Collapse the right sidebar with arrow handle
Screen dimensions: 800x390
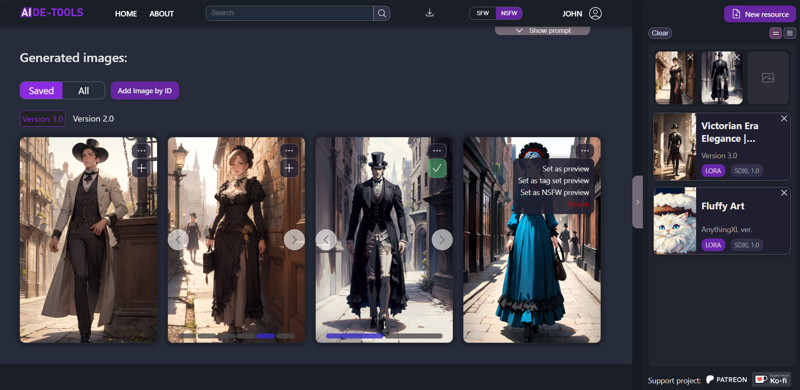(x=637, y=202)
